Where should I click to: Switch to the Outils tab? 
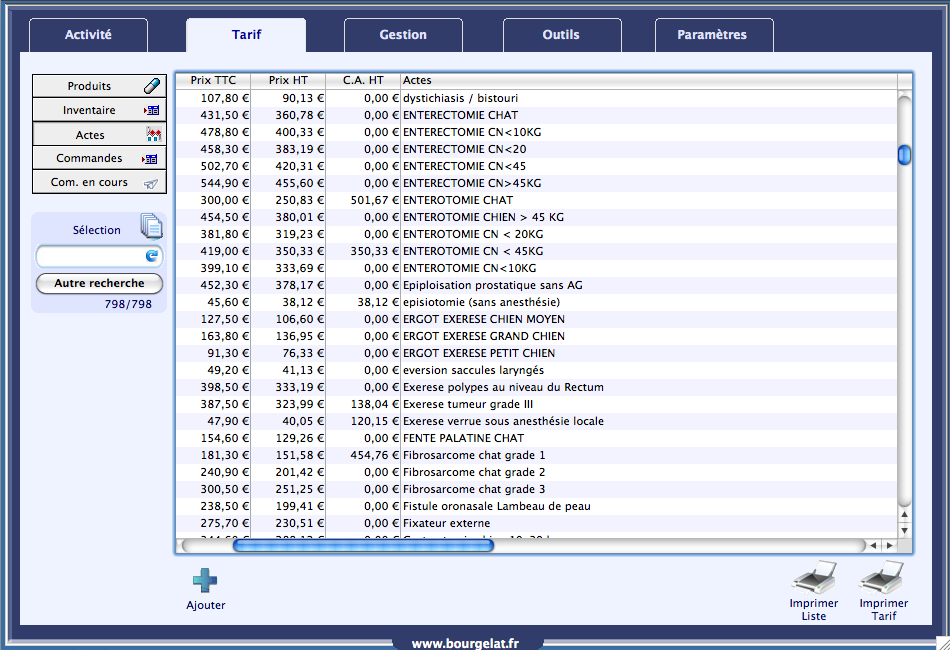[561, 35]
